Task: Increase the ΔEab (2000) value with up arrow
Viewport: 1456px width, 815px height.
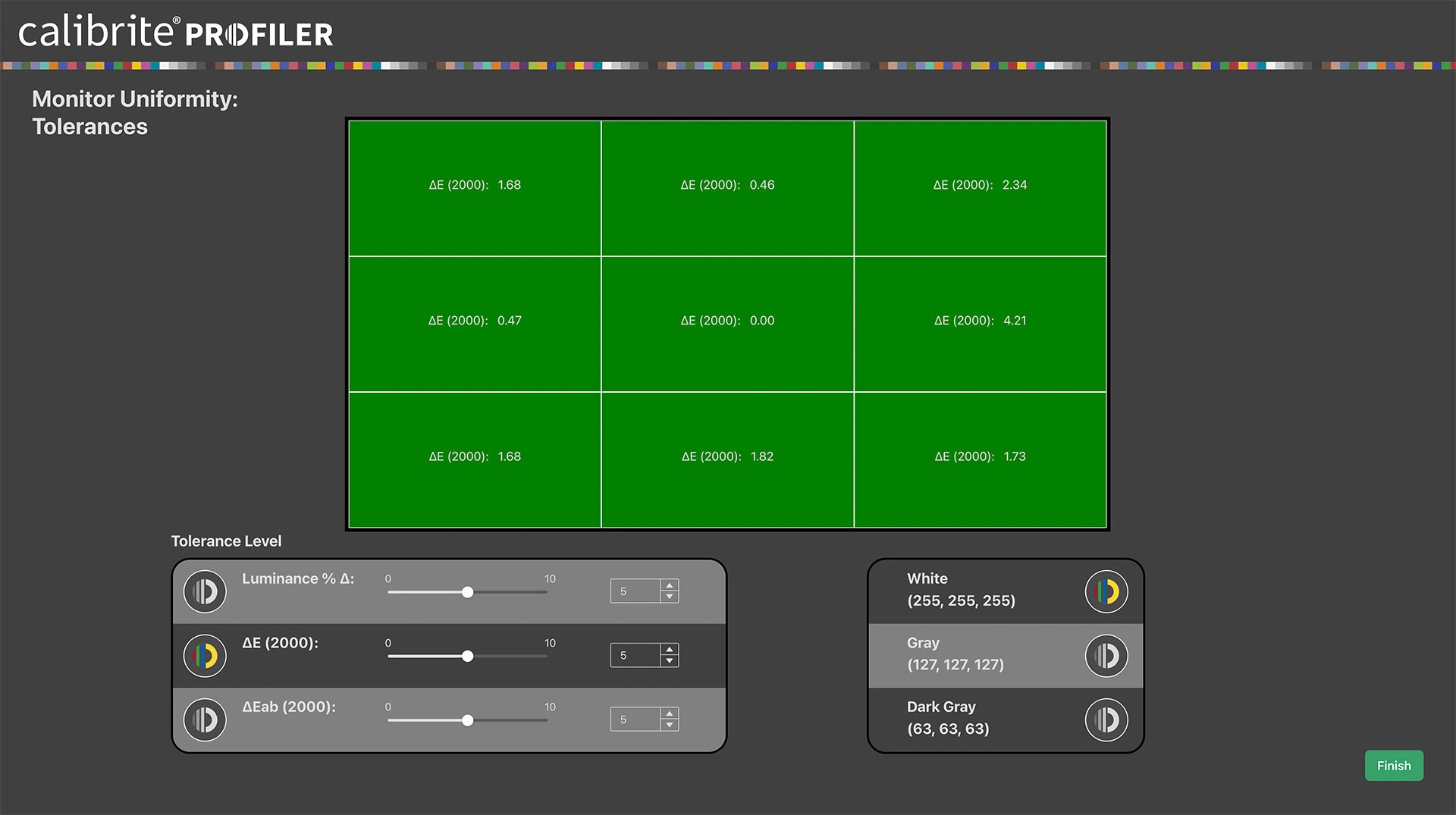Action: (x=670, y=713)
